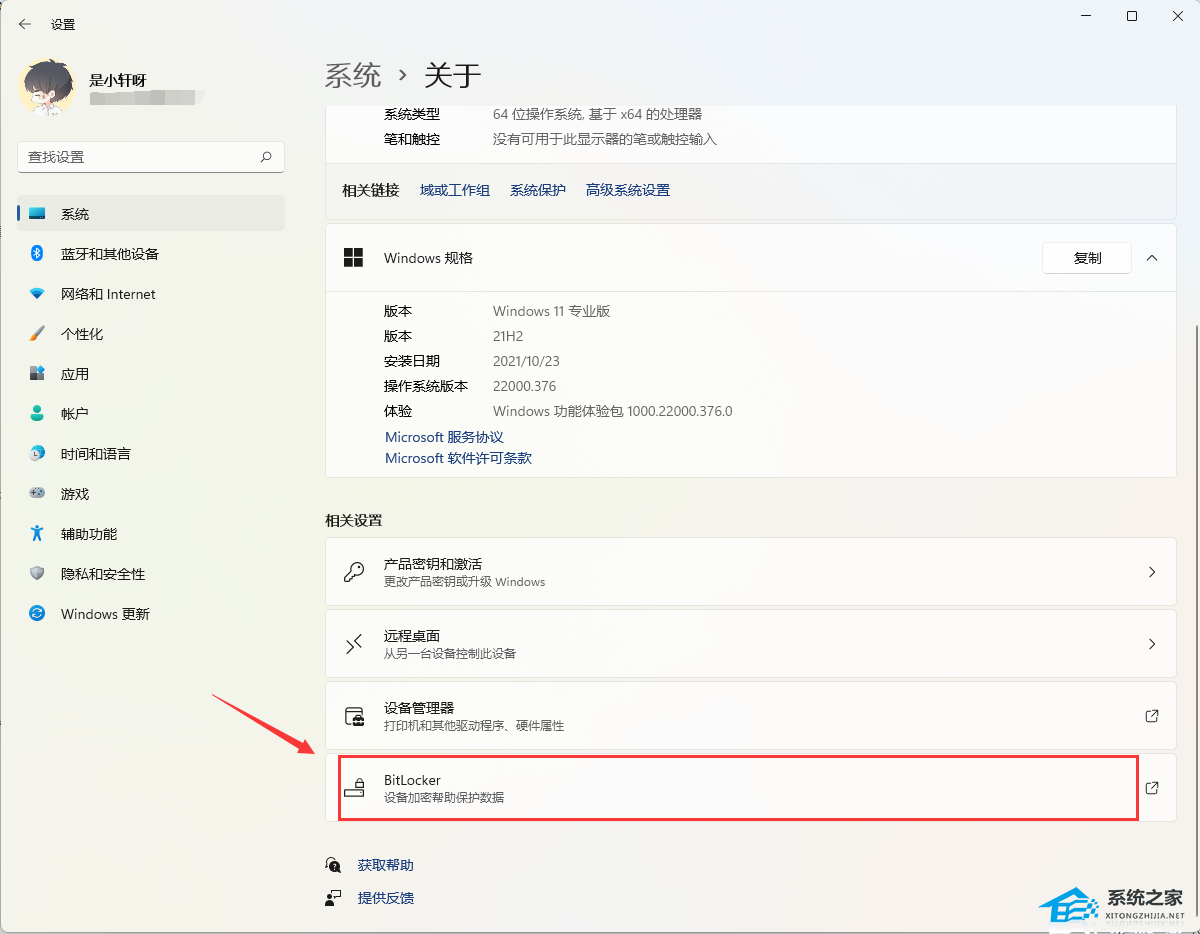Click the 复制 button
The image size is (1200, 934).
click(1087, 258)
